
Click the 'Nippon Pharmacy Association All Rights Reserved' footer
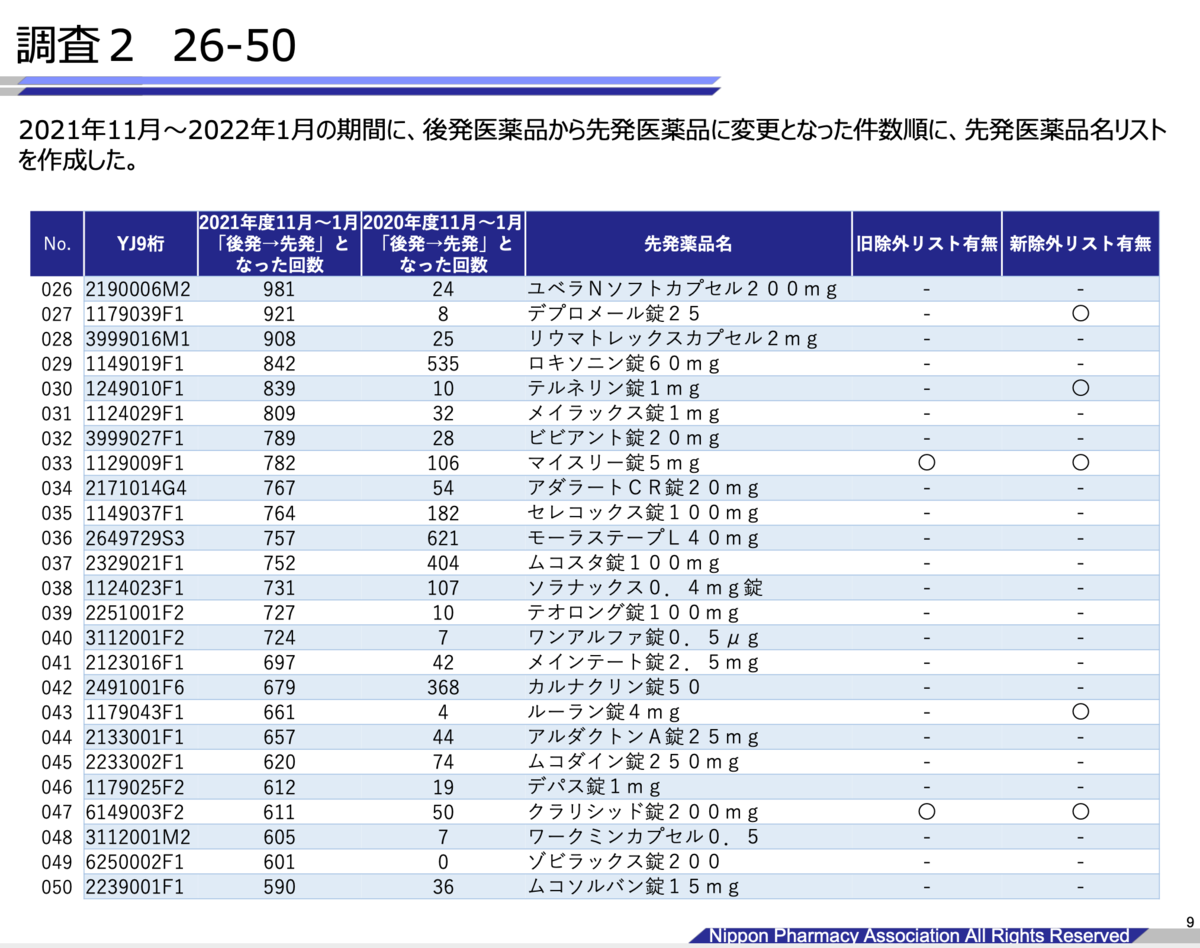click(919, 936)
